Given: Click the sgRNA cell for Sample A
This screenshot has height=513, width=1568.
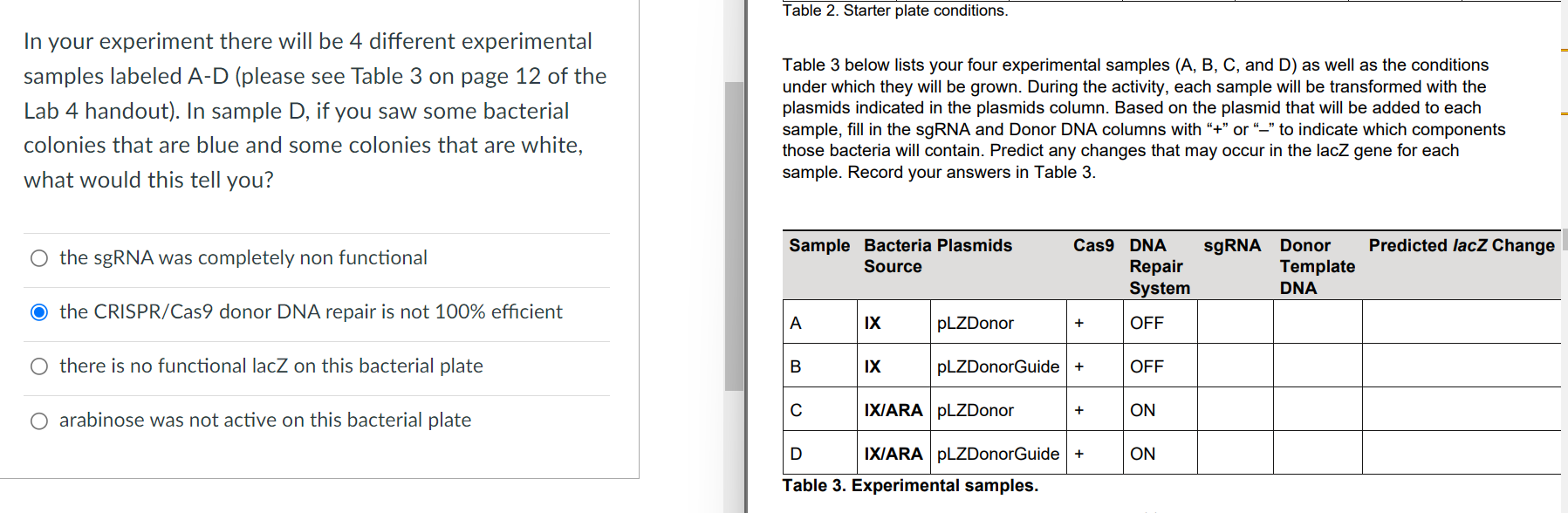Looking at the screenshot, I should click(1234, 322).
